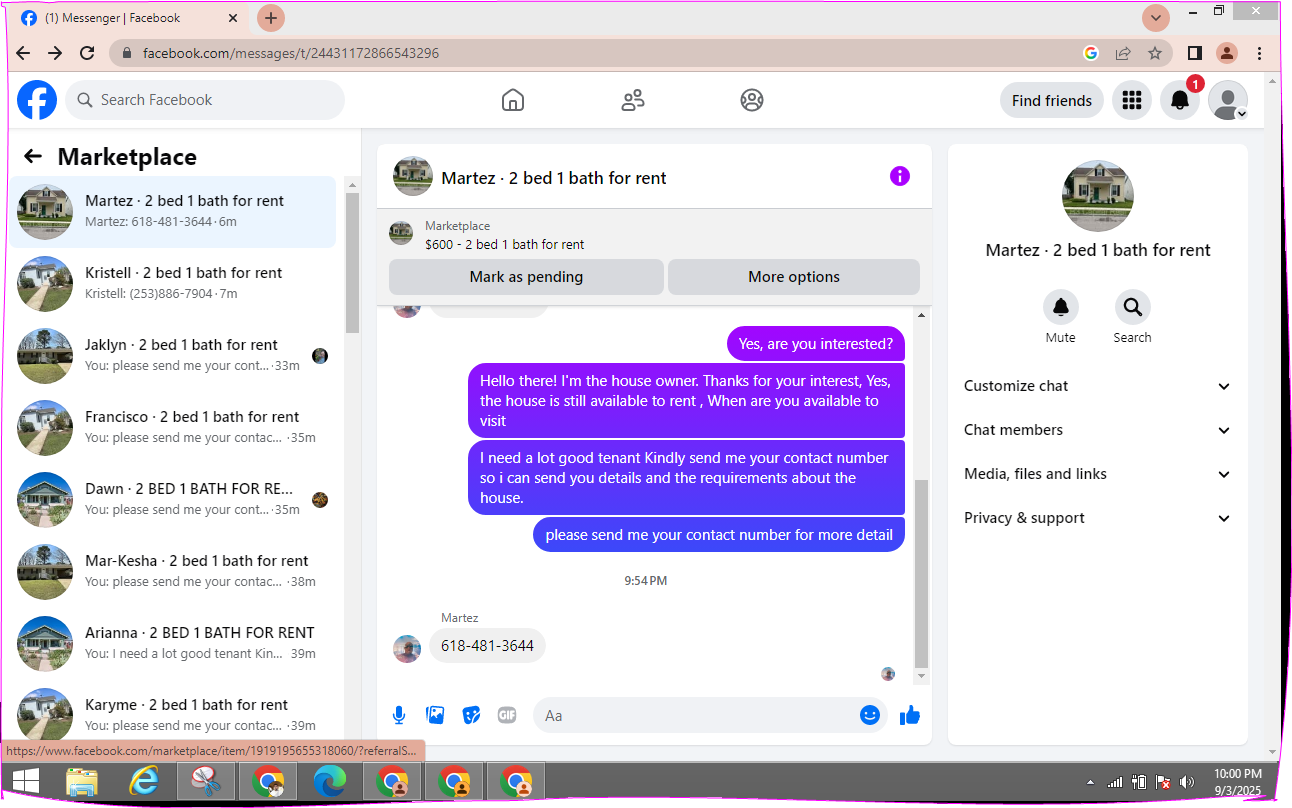Open a new browser tab

tap(271, 18)
